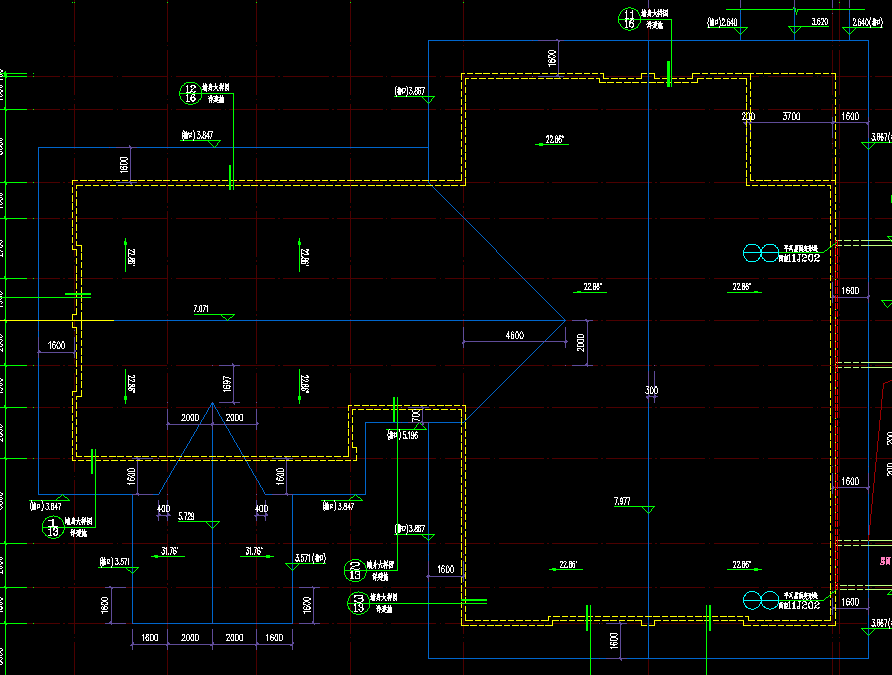The height and width of the screenshot is (675, 892).
Task: Click the 3.620 elevation label
Action: (820, 22)
